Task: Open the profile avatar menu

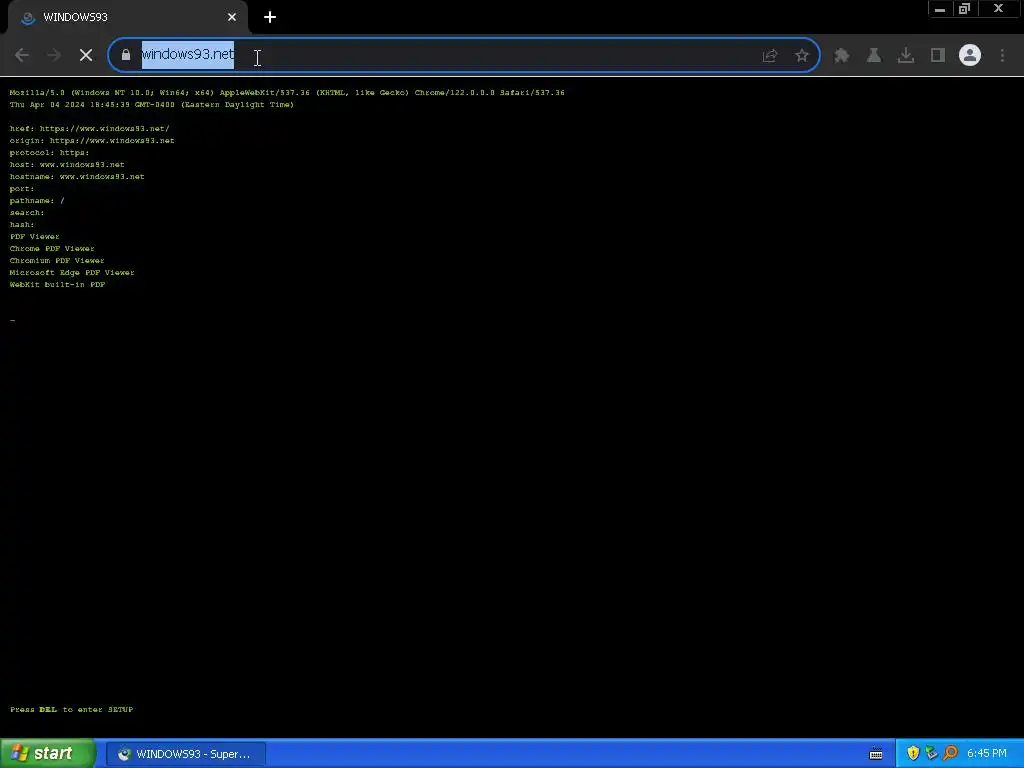Action: (x=970, y=56)
